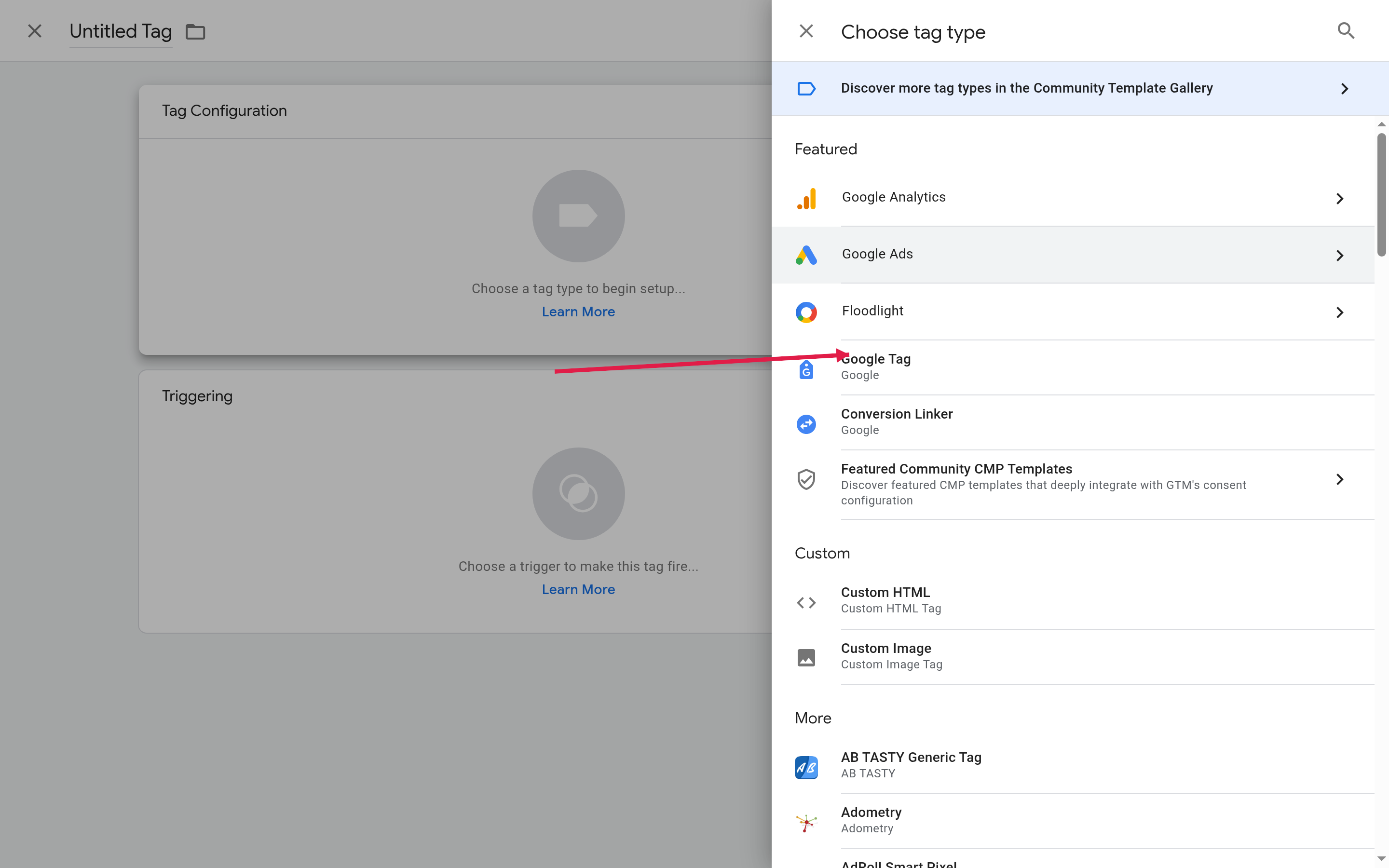
Task: Choose Custom Image tag type
Action: click(x=1073, y=656)
